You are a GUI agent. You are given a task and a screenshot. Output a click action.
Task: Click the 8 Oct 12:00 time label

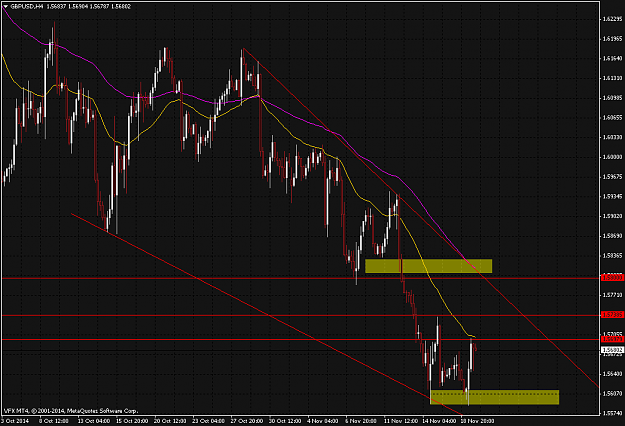click(x=54, y=421)
